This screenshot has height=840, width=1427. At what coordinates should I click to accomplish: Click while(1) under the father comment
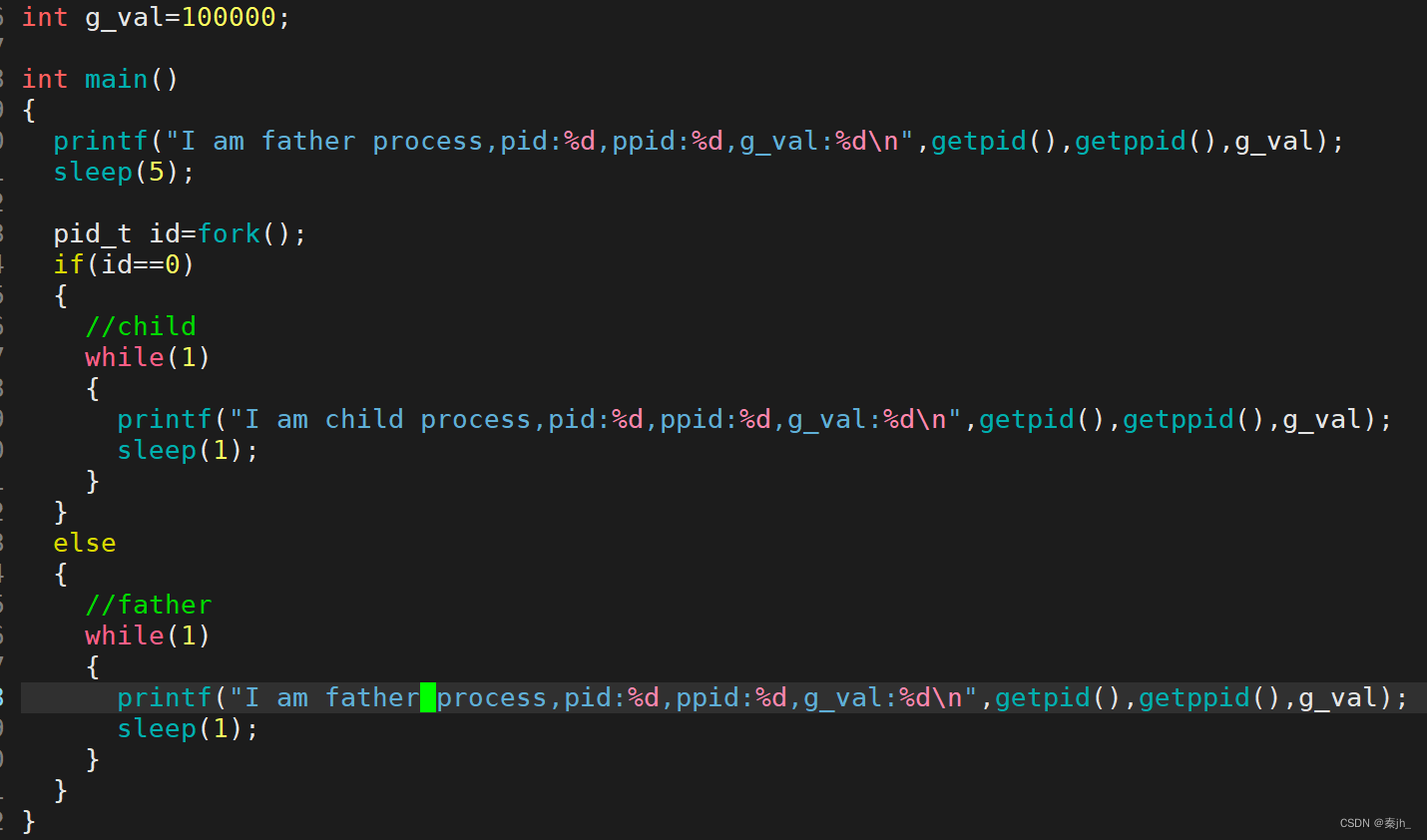pyautogui.click(x=148, y=635)
